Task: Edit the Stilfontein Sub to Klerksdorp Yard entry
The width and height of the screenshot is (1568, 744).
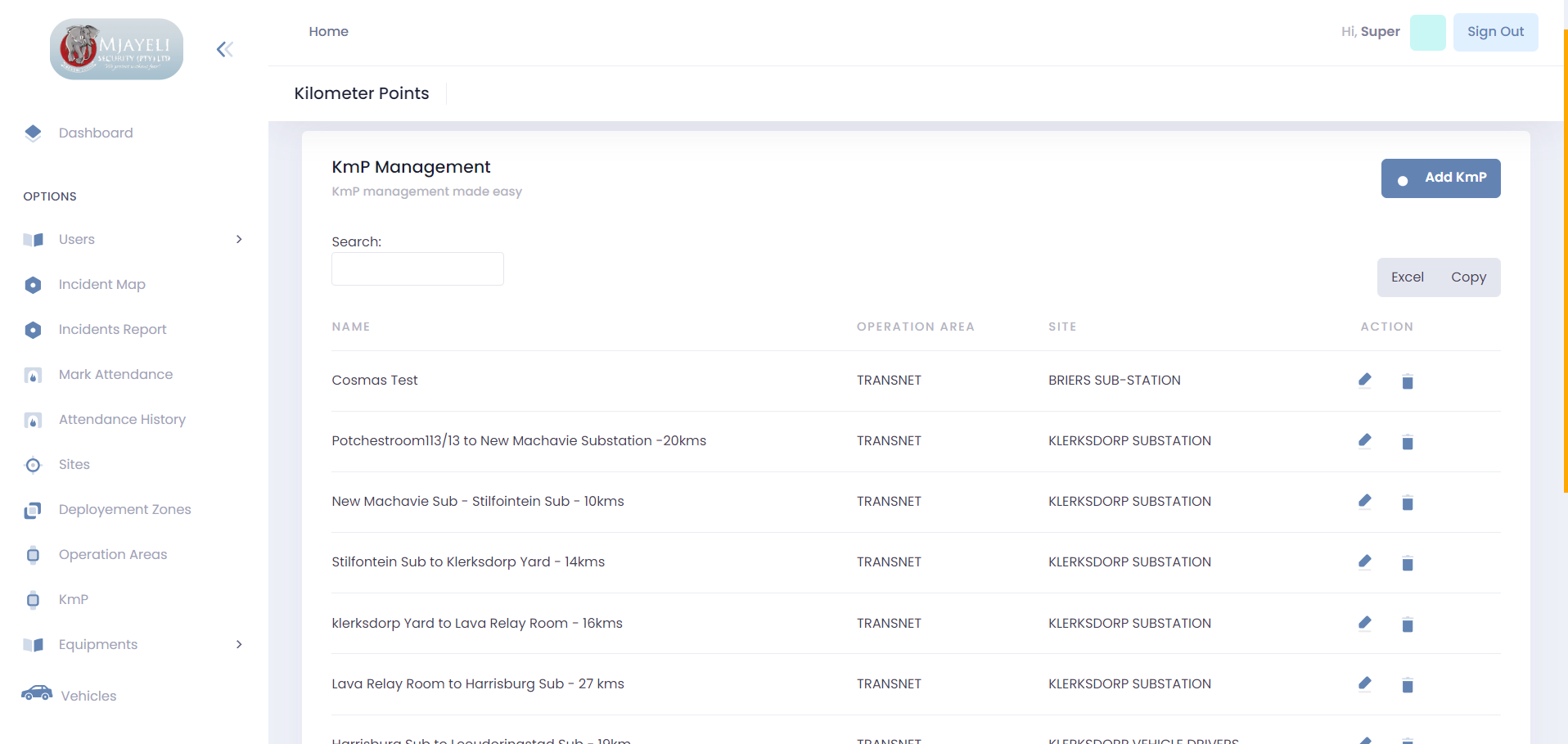Action: tap(1364, 561)
